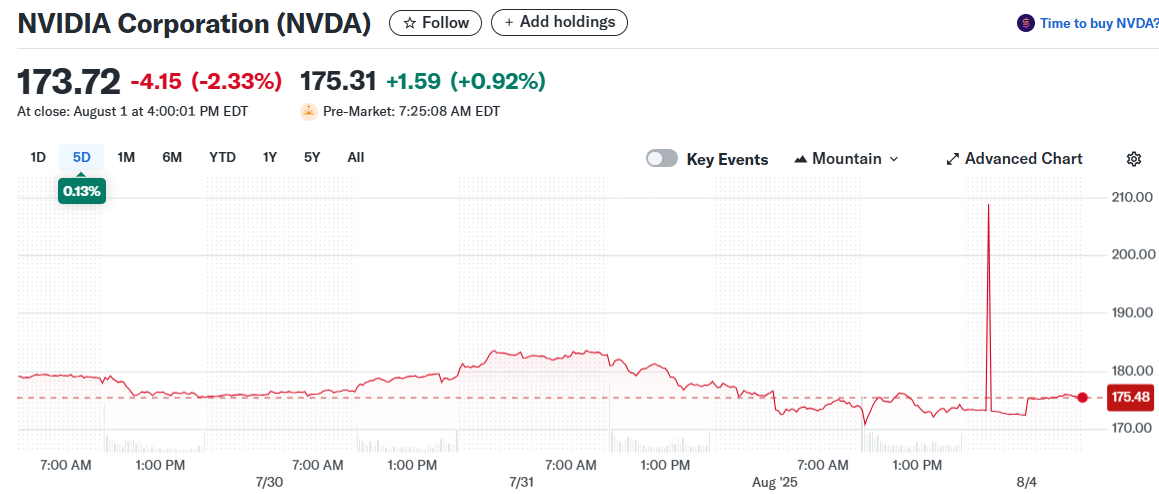
Task: Toggle the Key Events switch
Action: [662, 158]
